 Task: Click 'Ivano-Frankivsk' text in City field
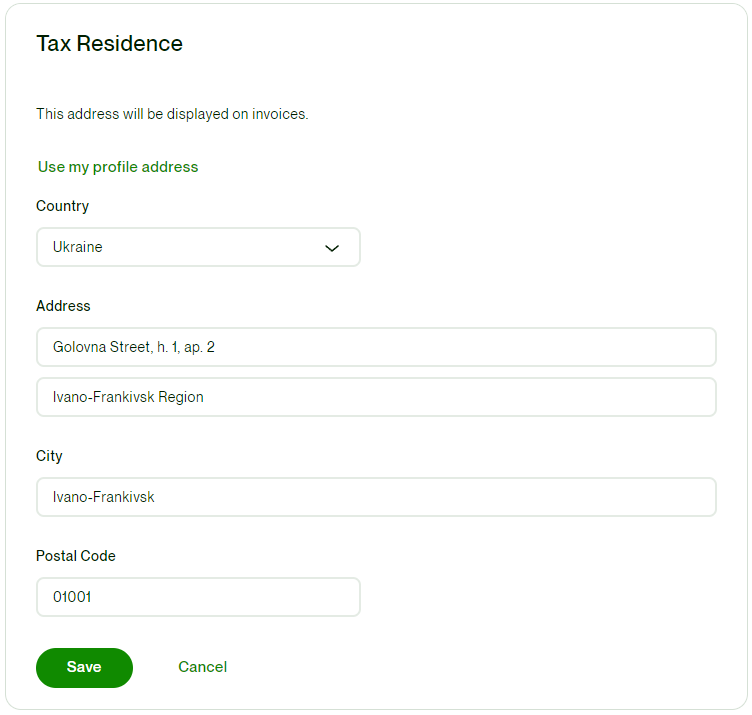[x=104, y=497]
